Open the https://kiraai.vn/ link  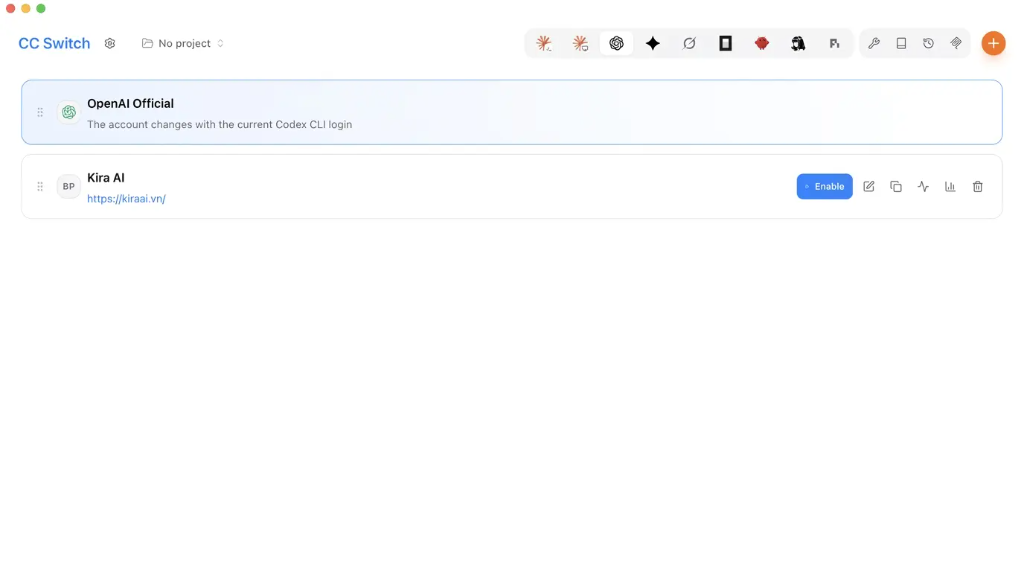click(x=126, y=199)
